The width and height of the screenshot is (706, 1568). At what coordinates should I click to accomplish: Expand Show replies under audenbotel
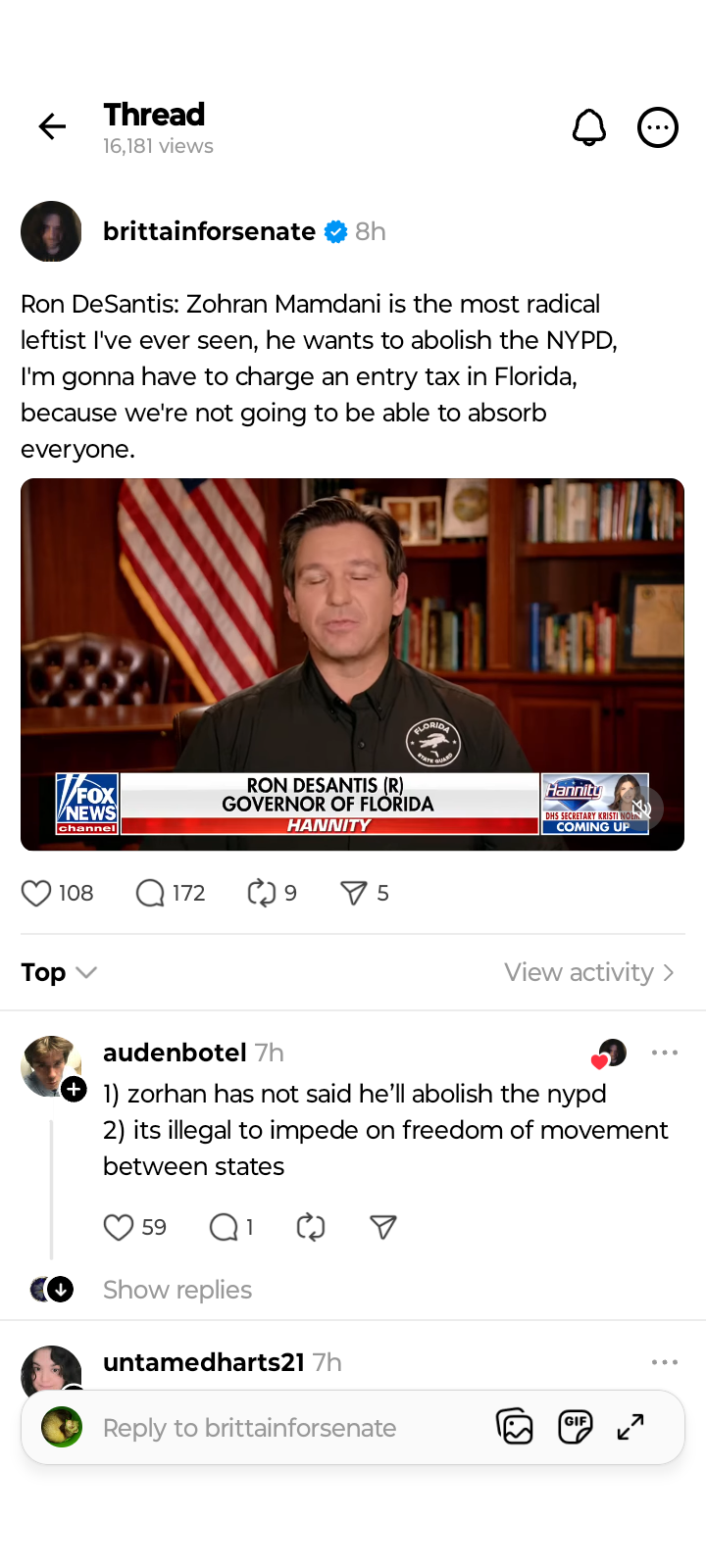[x=177, y=1290]
